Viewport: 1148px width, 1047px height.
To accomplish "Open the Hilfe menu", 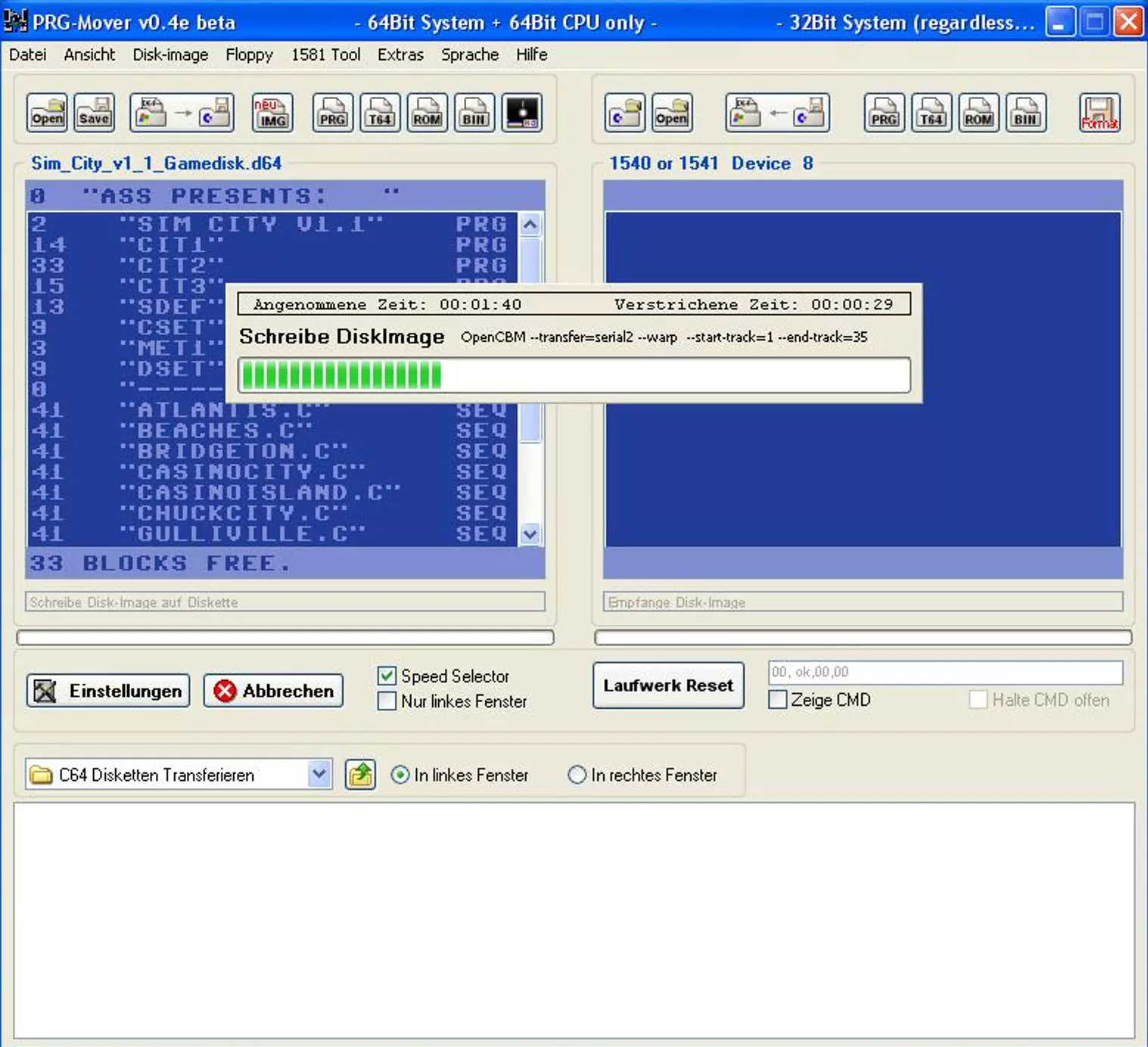I will click(531, 54).
